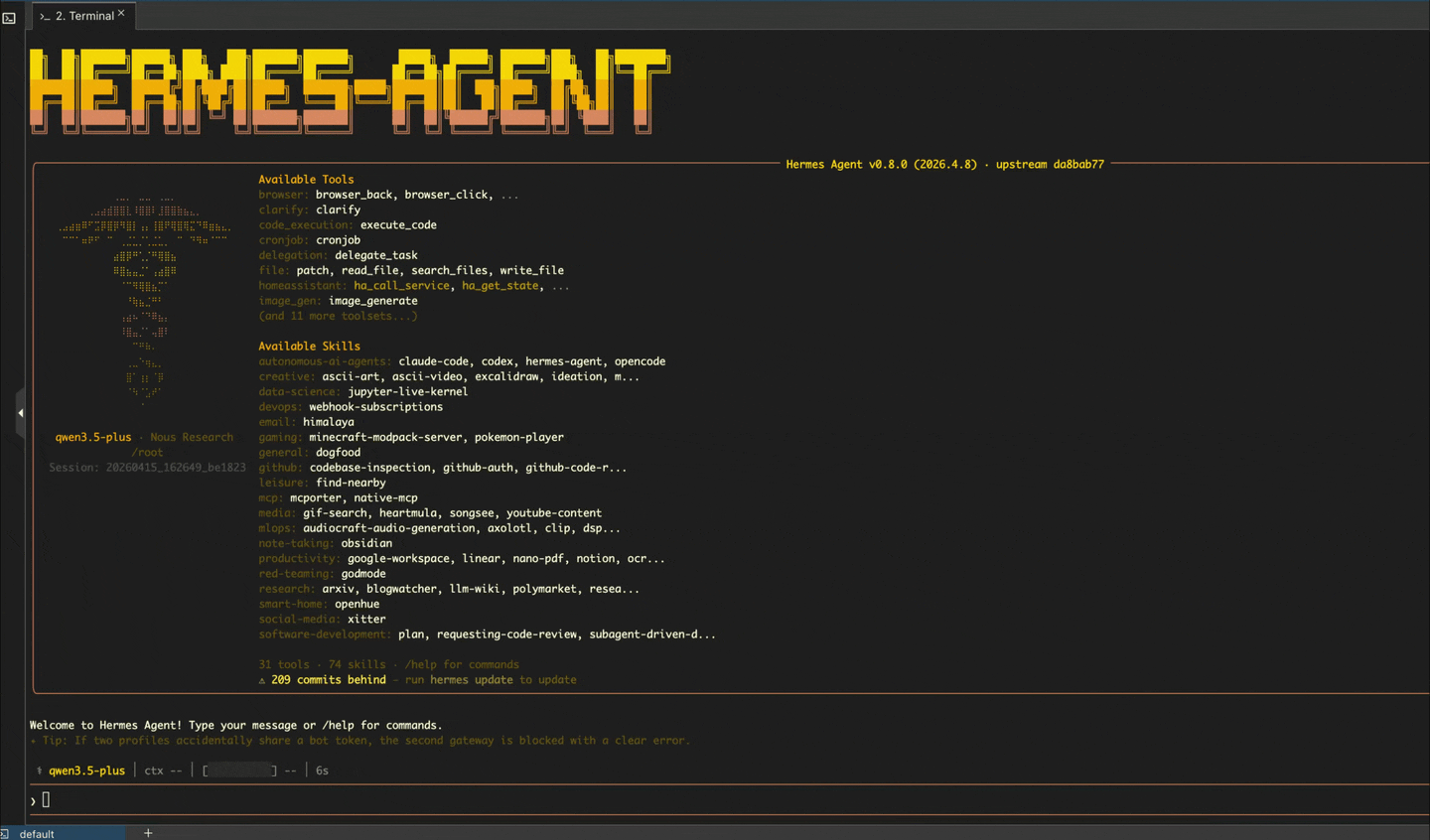Click "ascii-art" skill name
The height and width of the screenshot is (840, 1430).
351,376
